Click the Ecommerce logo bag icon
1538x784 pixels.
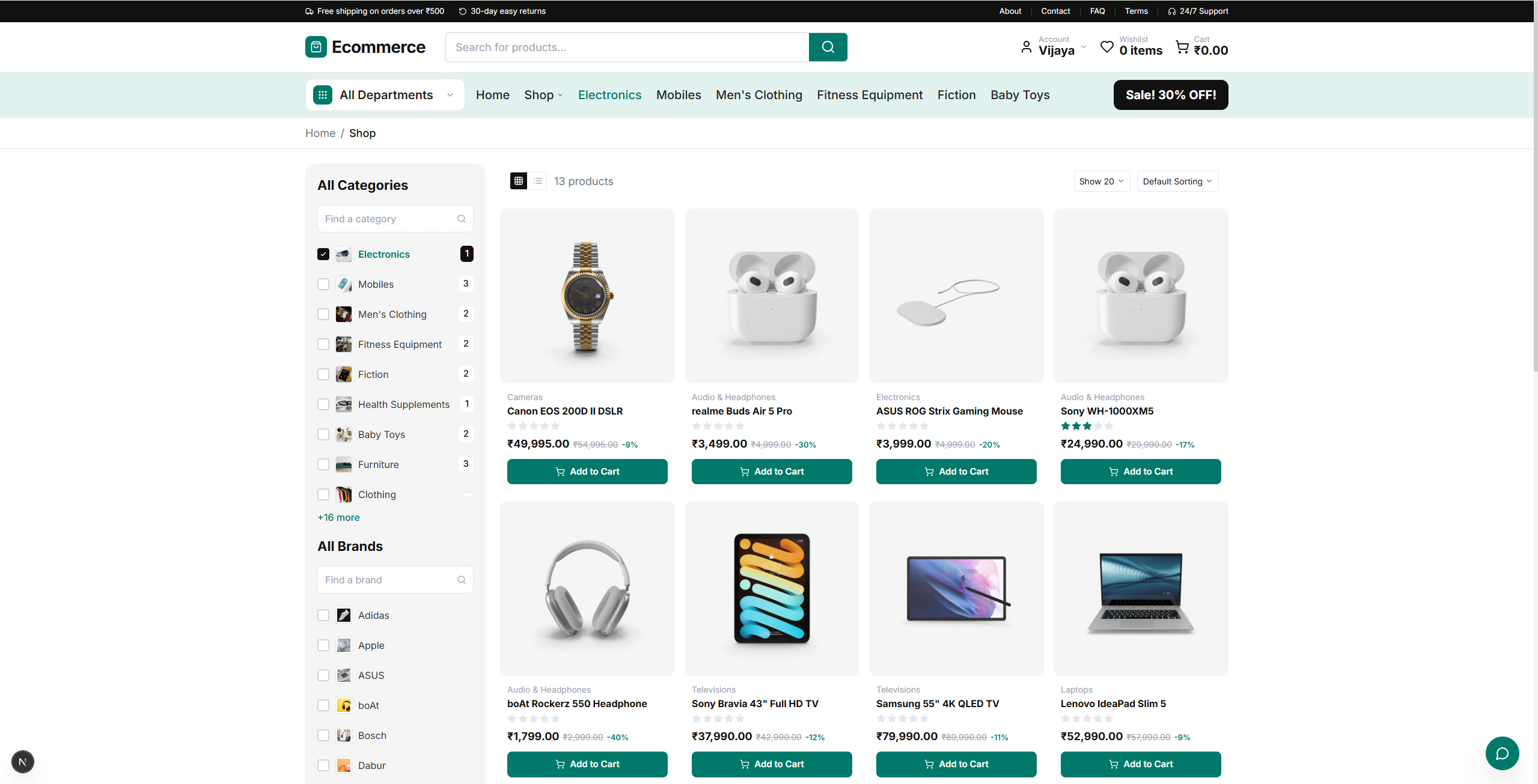coord(316,47)
